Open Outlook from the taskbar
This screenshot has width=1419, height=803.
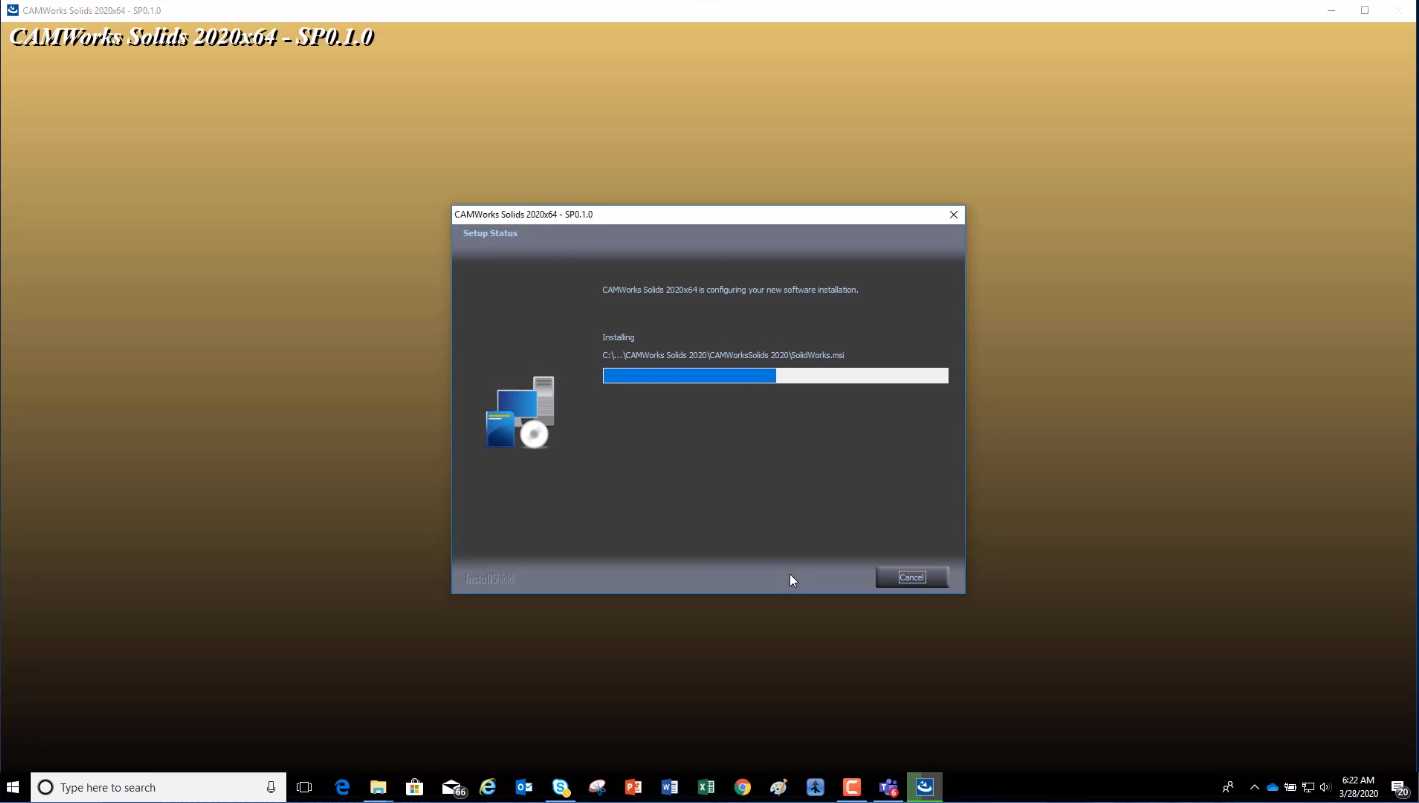click(x=524, y=787)
